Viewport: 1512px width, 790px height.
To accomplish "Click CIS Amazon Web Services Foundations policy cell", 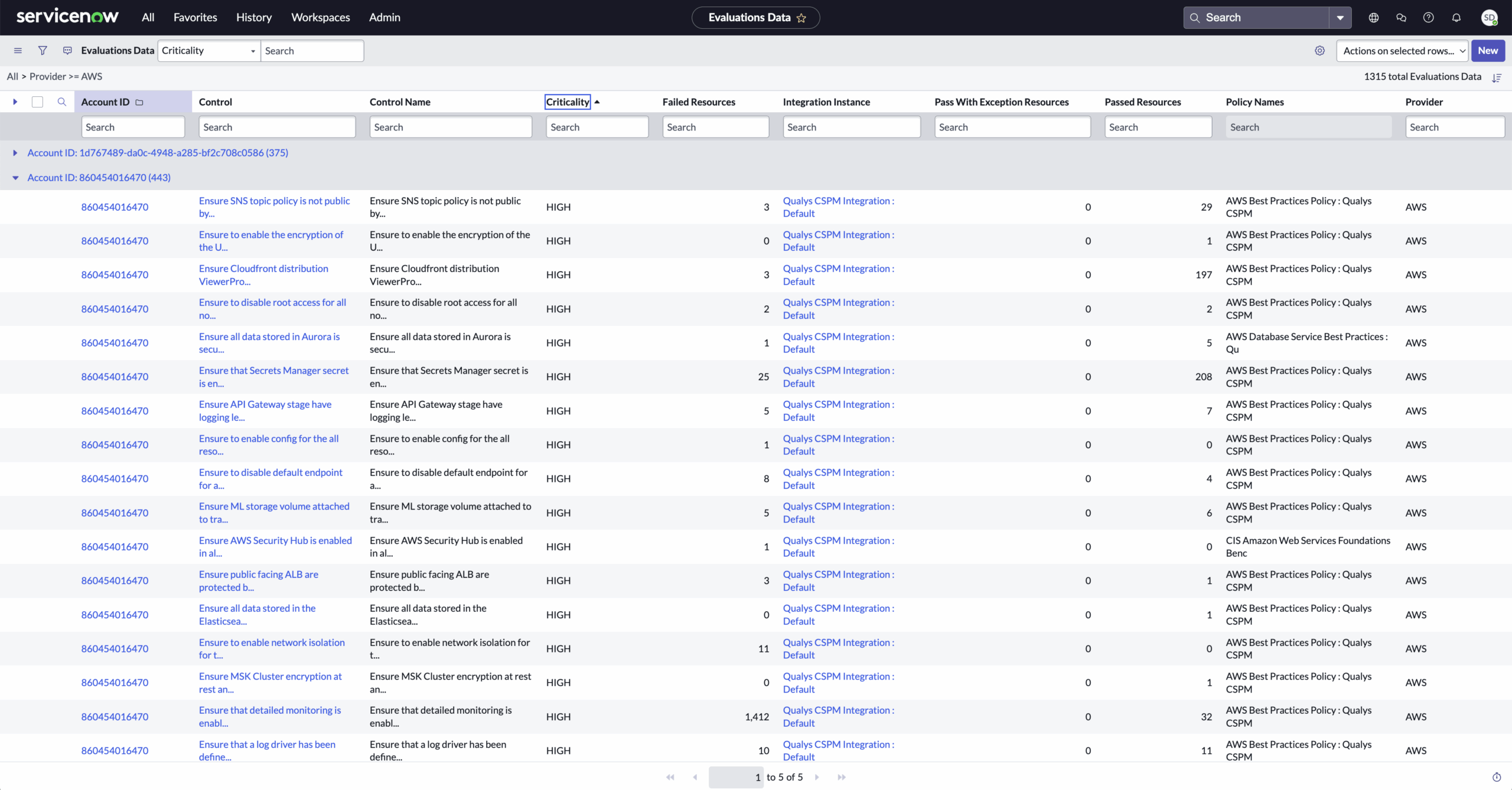I will [1308, 547].
